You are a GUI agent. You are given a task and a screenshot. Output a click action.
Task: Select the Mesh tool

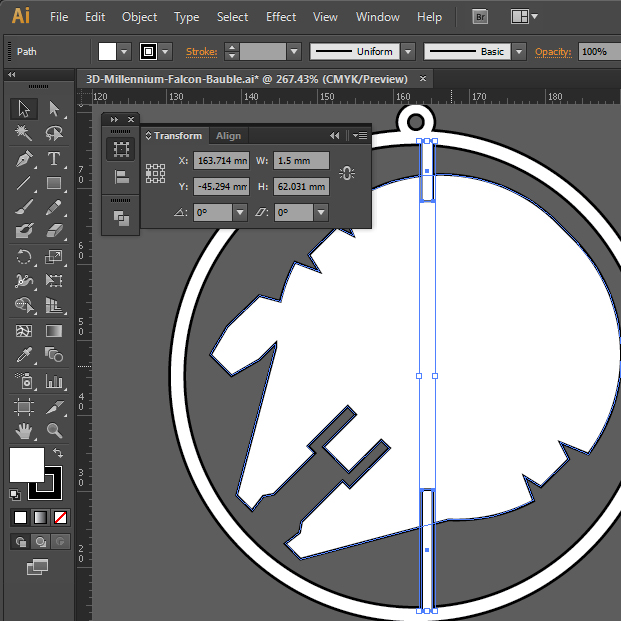point(24,331)
